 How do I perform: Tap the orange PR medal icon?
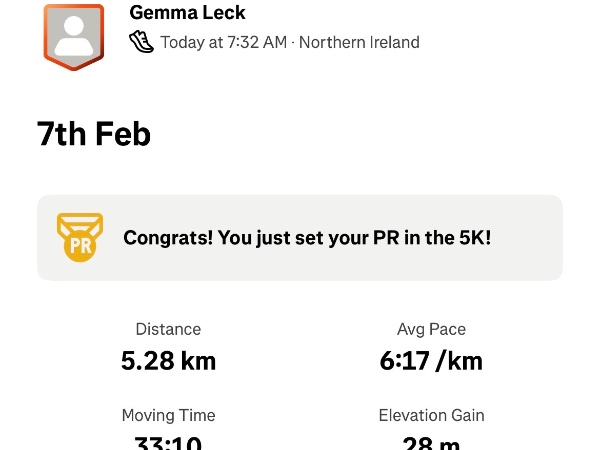tap(79, 238)
